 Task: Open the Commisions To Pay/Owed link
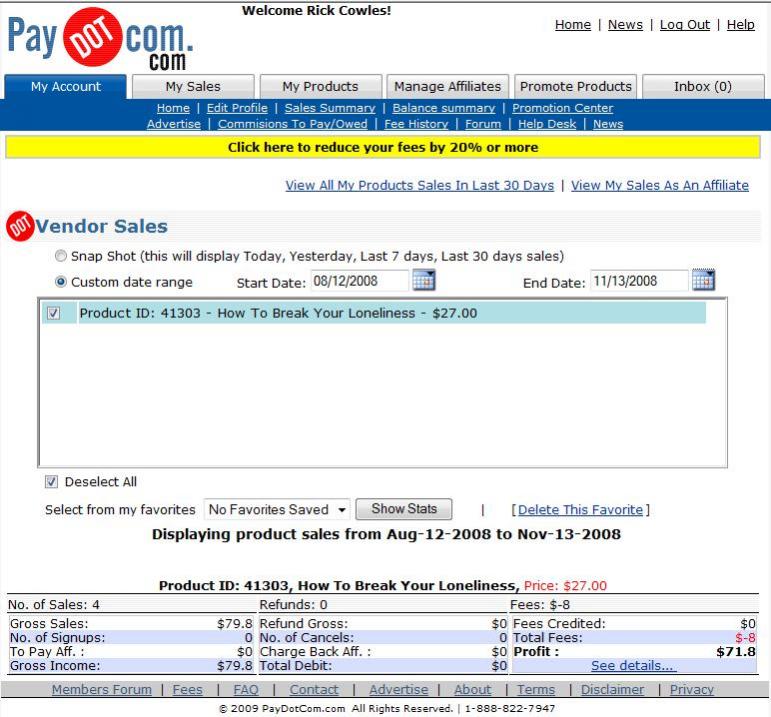point(293,124)
